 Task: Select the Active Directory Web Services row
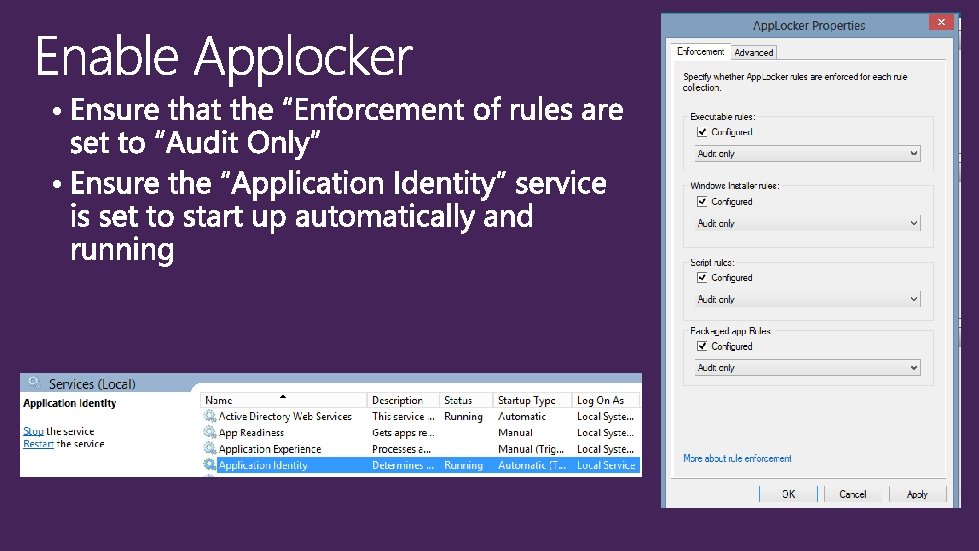(x=420, y=416)
